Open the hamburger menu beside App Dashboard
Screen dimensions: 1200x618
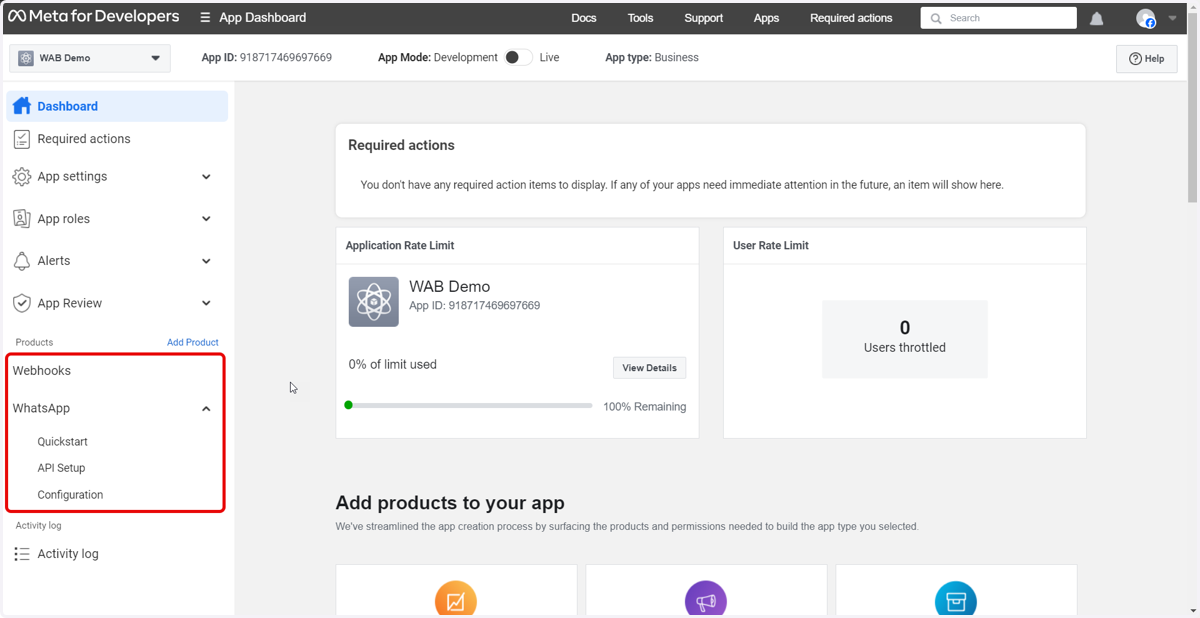[205, 18]
